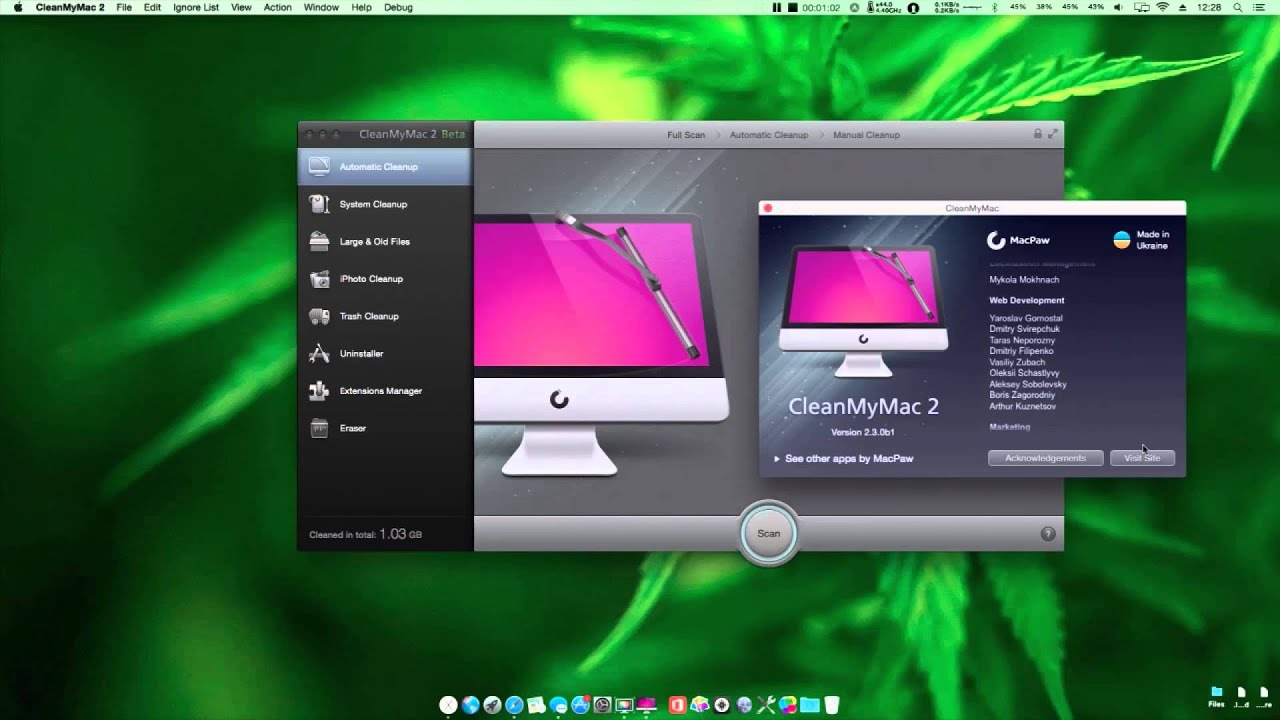
Task: Click the stop recording icon in menu bar
Action: tap(792, 7)
